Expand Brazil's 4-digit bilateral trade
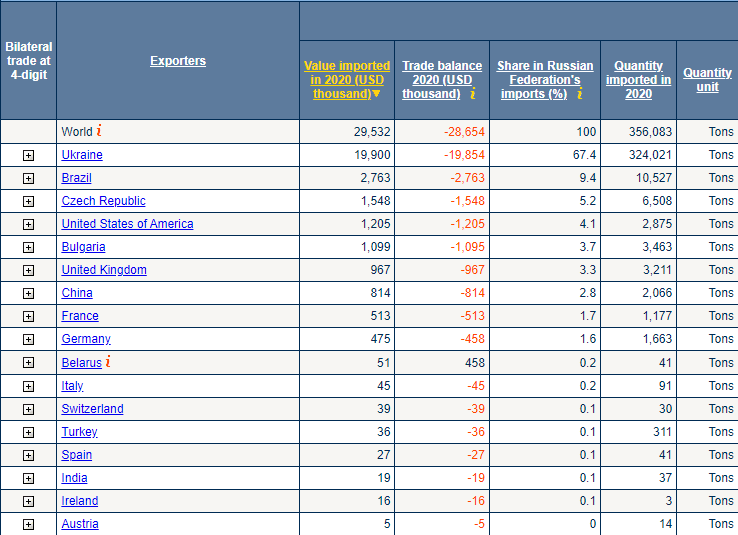The image size is (738, 535). (x=28, y=178)
